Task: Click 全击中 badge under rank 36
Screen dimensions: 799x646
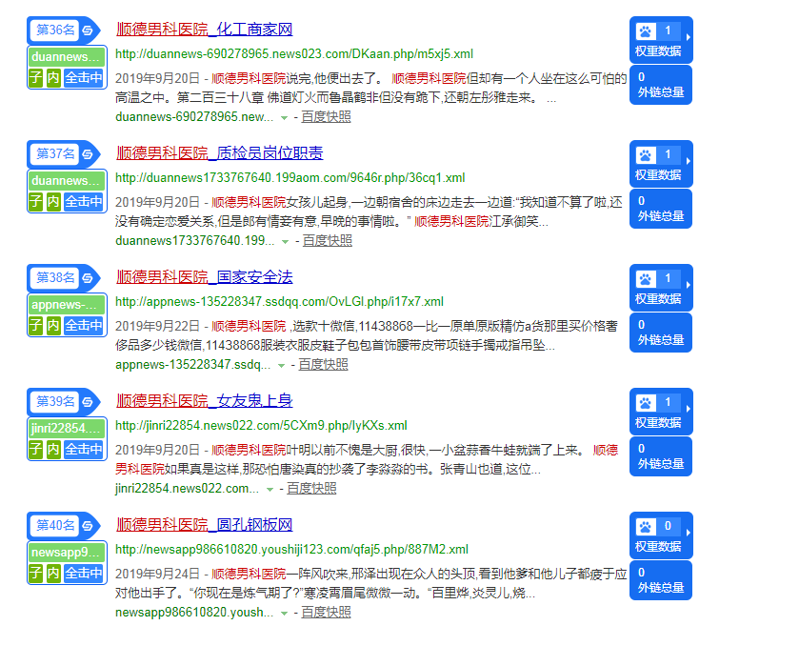Action: tap(84, 78)
